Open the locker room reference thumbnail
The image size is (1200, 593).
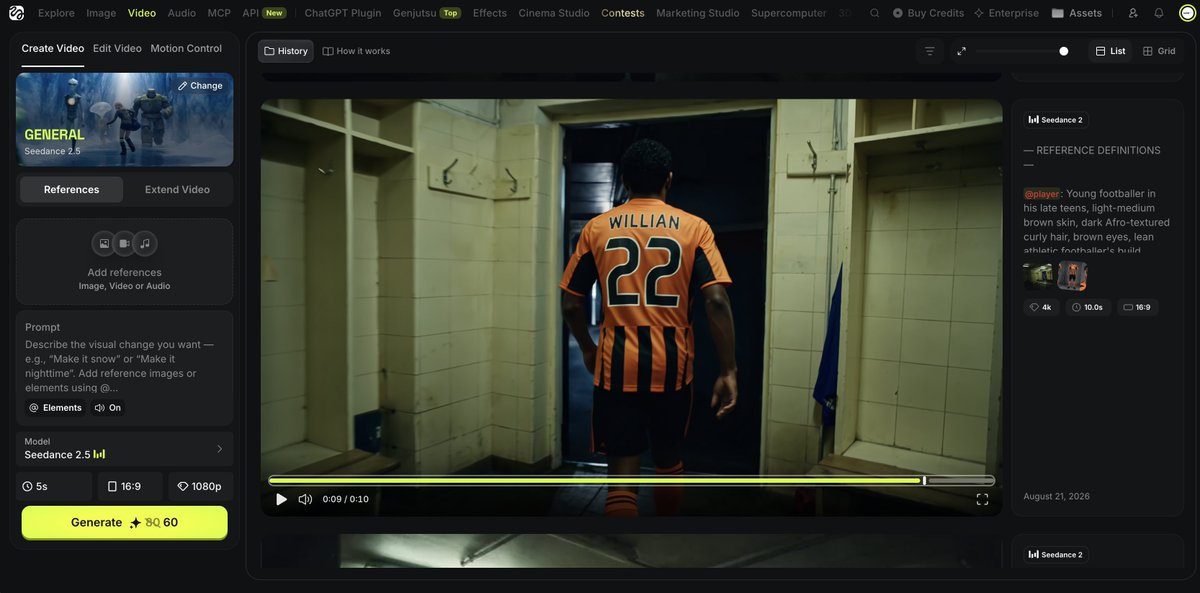tap(1038, 276)
